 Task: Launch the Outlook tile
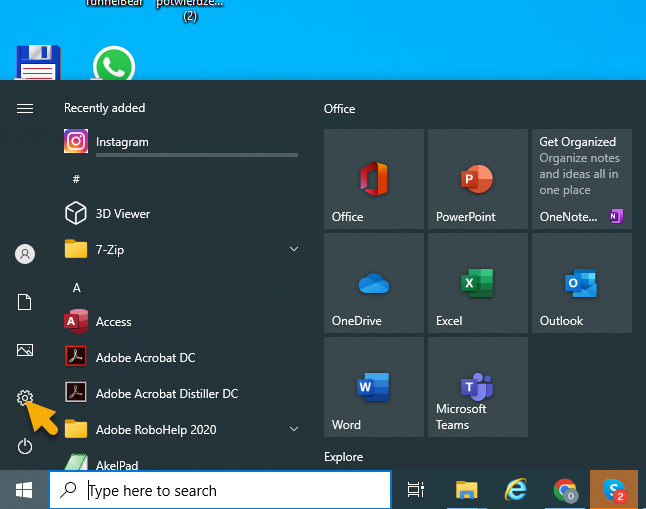coord(581,283)
